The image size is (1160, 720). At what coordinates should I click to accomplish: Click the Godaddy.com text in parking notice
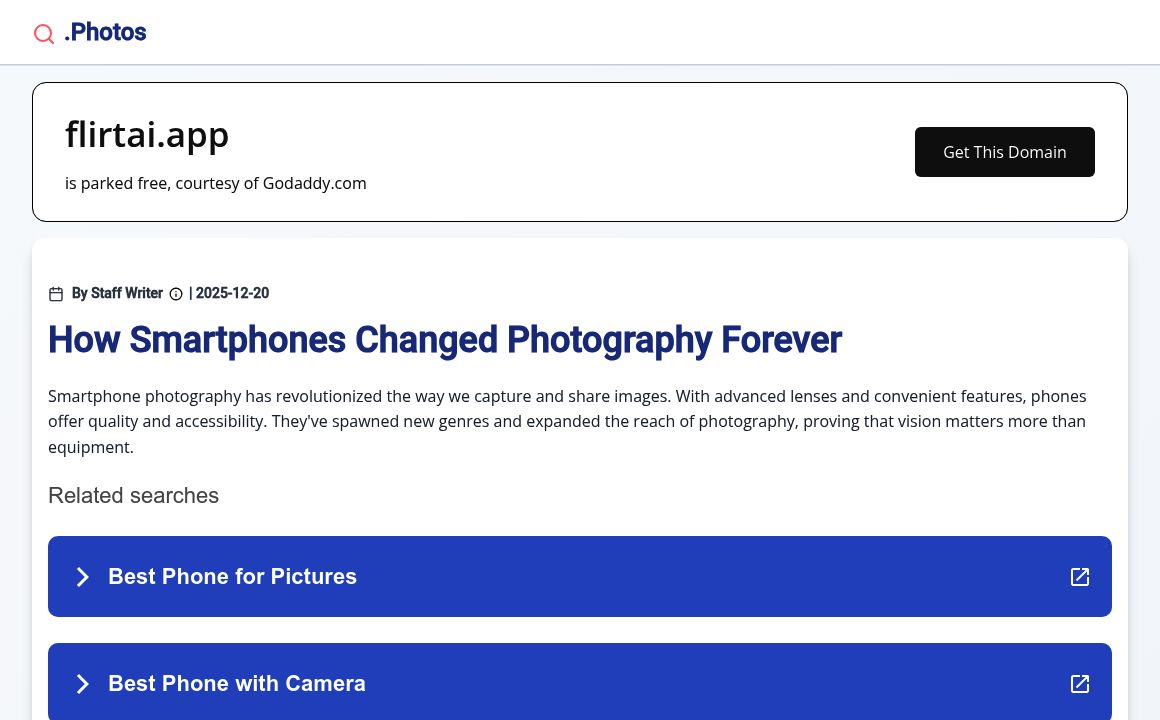pos(314,184)
